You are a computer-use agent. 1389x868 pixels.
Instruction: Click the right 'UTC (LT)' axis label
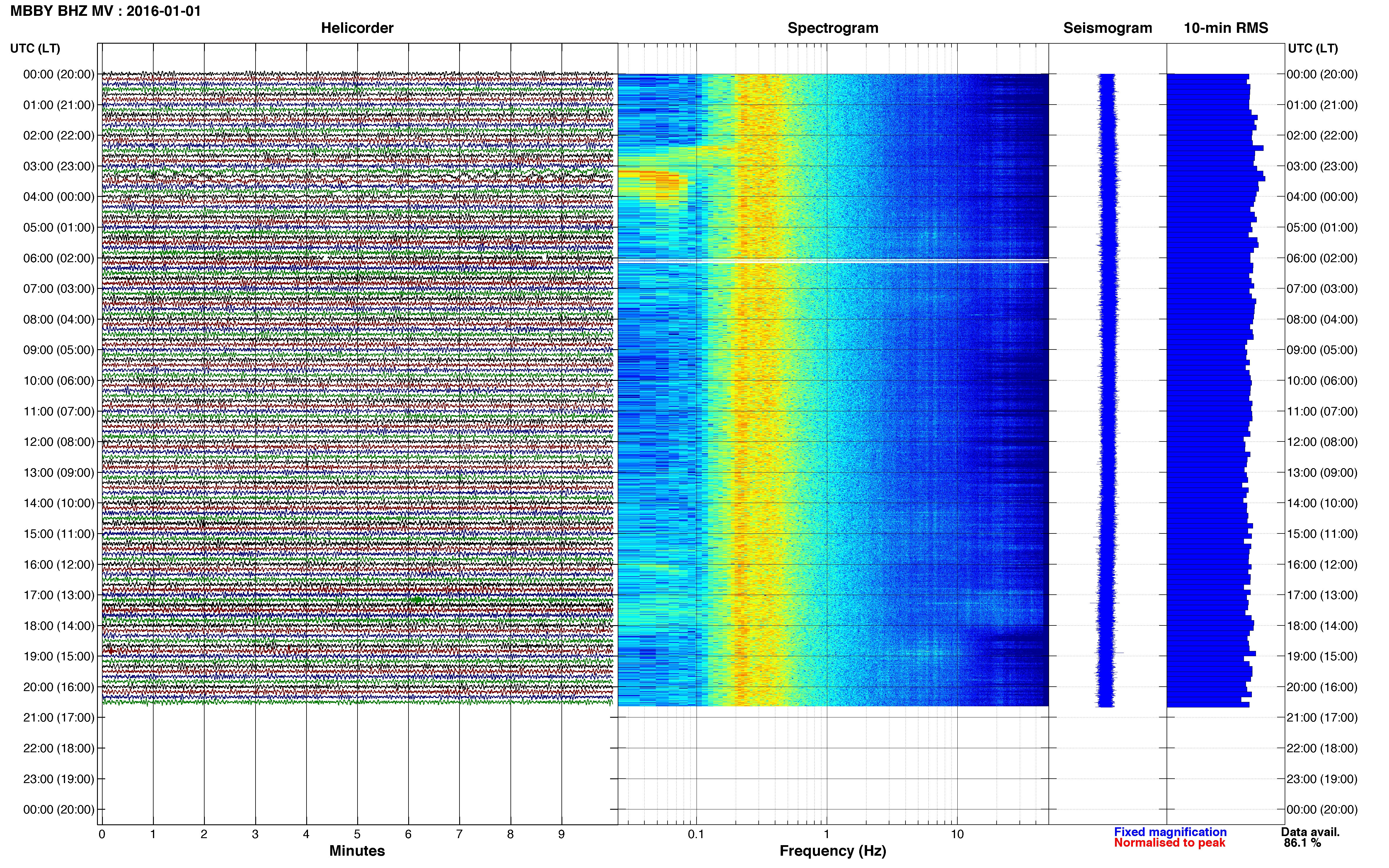click(x=1313, y=48)
